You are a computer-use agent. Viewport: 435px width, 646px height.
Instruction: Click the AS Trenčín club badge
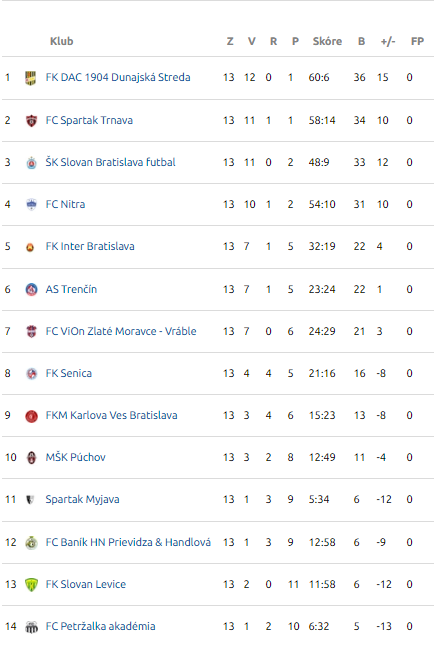pos(31,289)
